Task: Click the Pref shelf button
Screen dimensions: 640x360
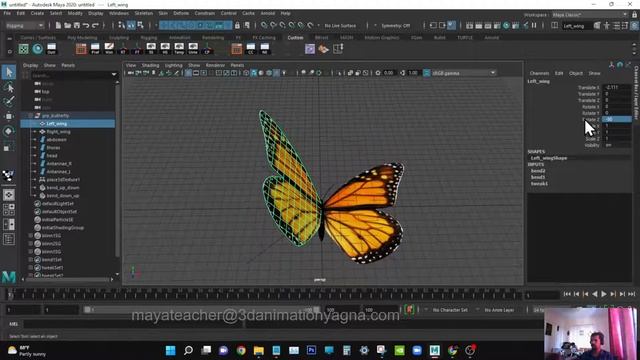Action: pos(95,49)
